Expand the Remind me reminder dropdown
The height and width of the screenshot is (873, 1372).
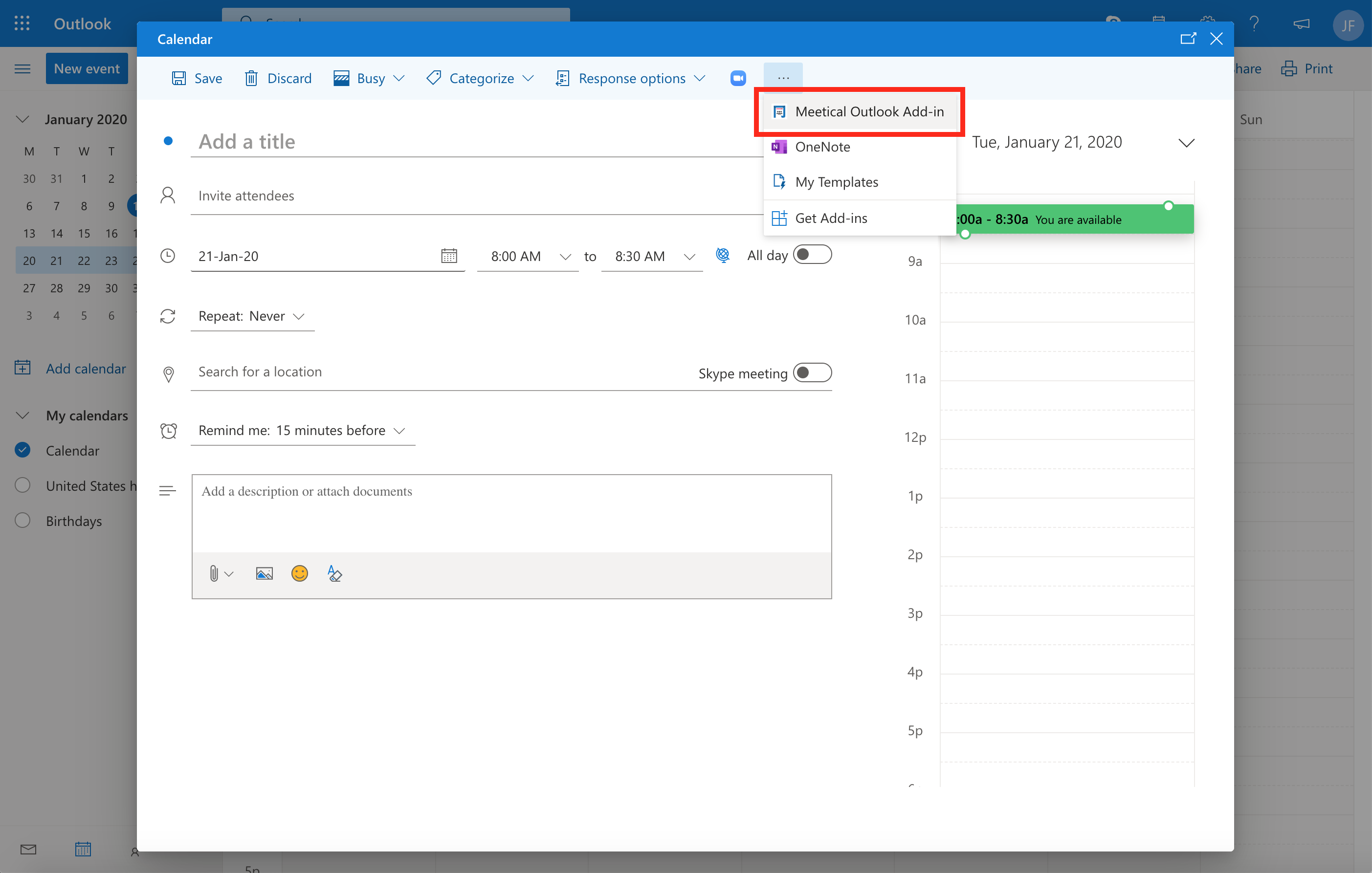click(x=399, y=431)
